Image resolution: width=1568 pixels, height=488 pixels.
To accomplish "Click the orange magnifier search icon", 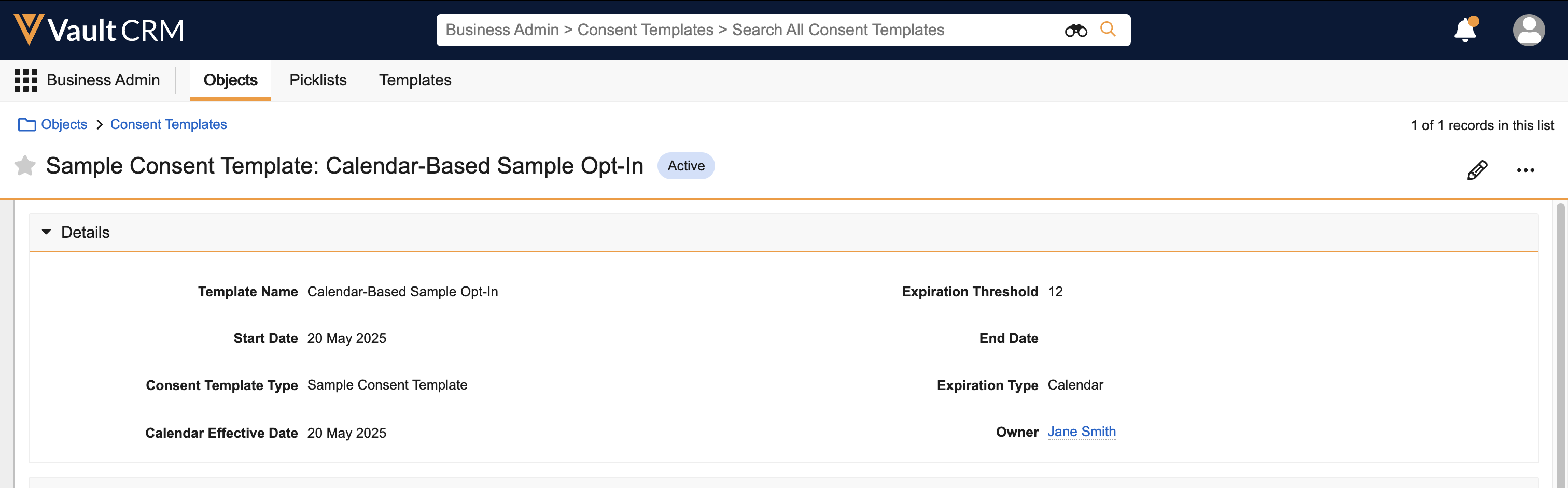I will 1108,29.
